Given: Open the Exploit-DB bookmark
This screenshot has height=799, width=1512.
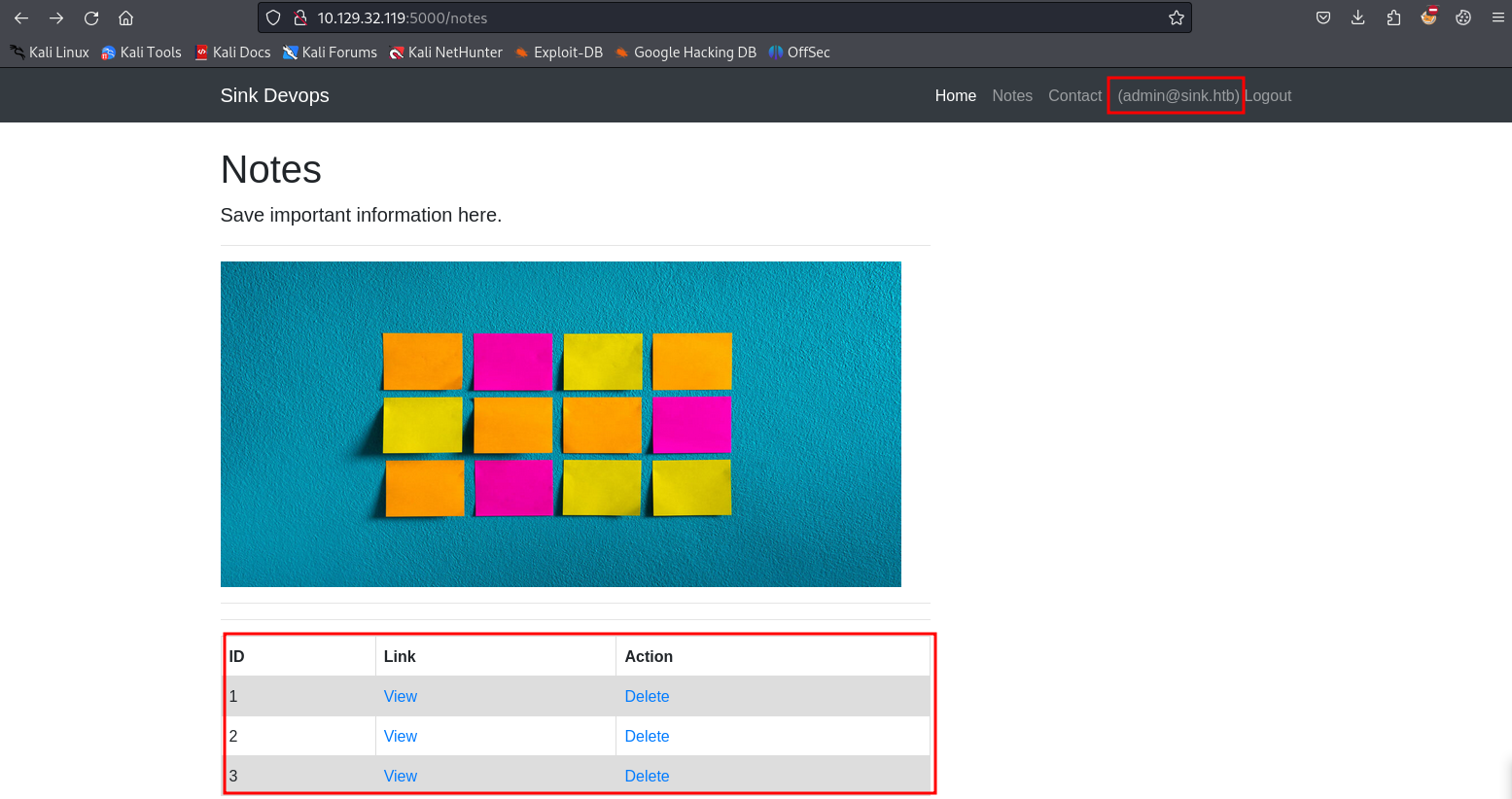Looking at the screenshot, I should coord(559,52).
